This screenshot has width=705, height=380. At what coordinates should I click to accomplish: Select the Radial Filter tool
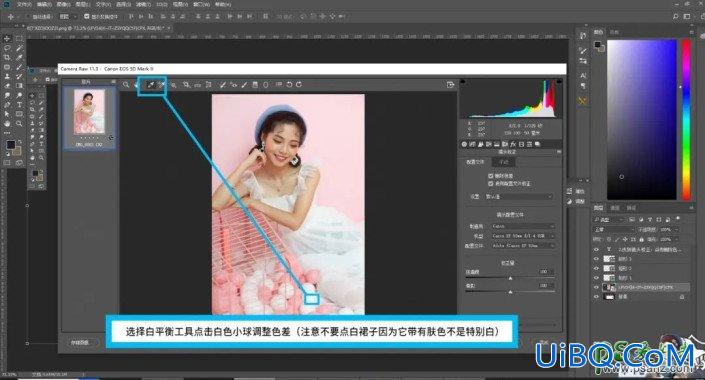[266, 85]
